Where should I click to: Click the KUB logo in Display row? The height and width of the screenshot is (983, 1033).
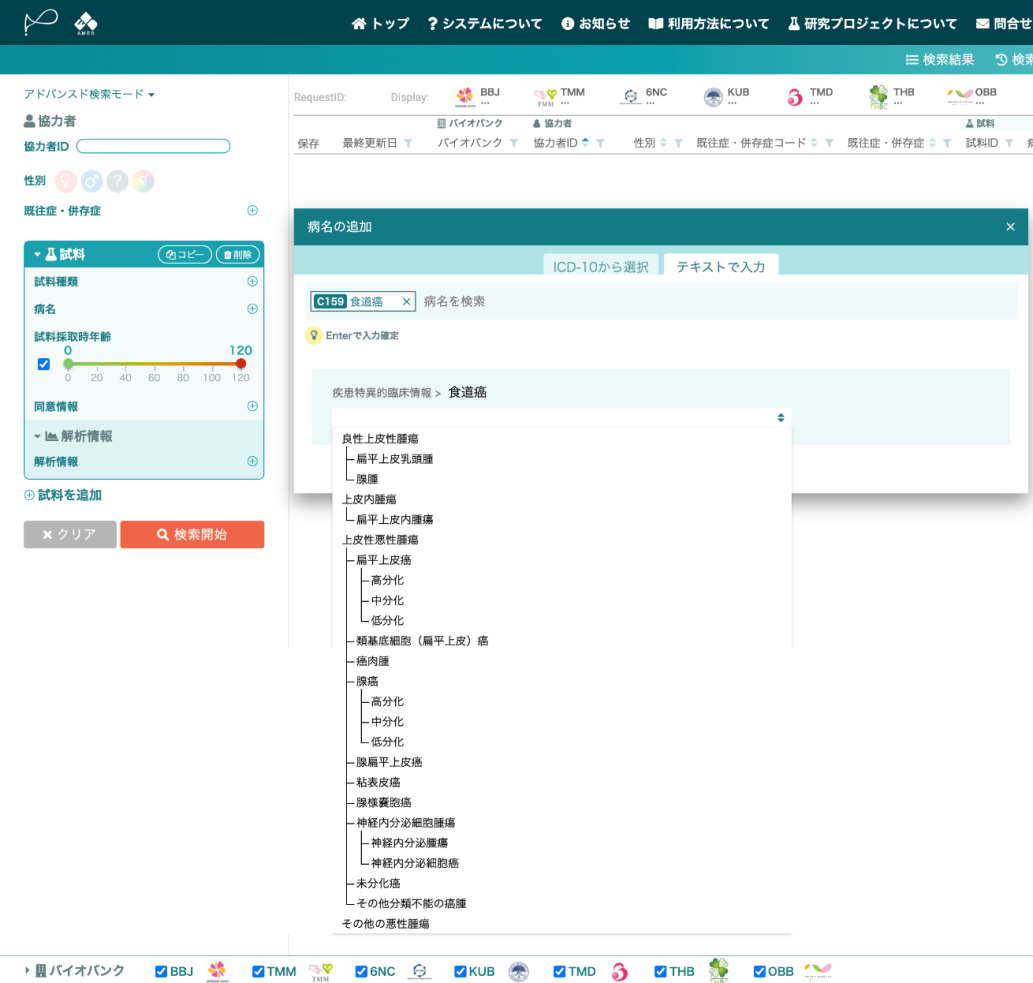713,97
